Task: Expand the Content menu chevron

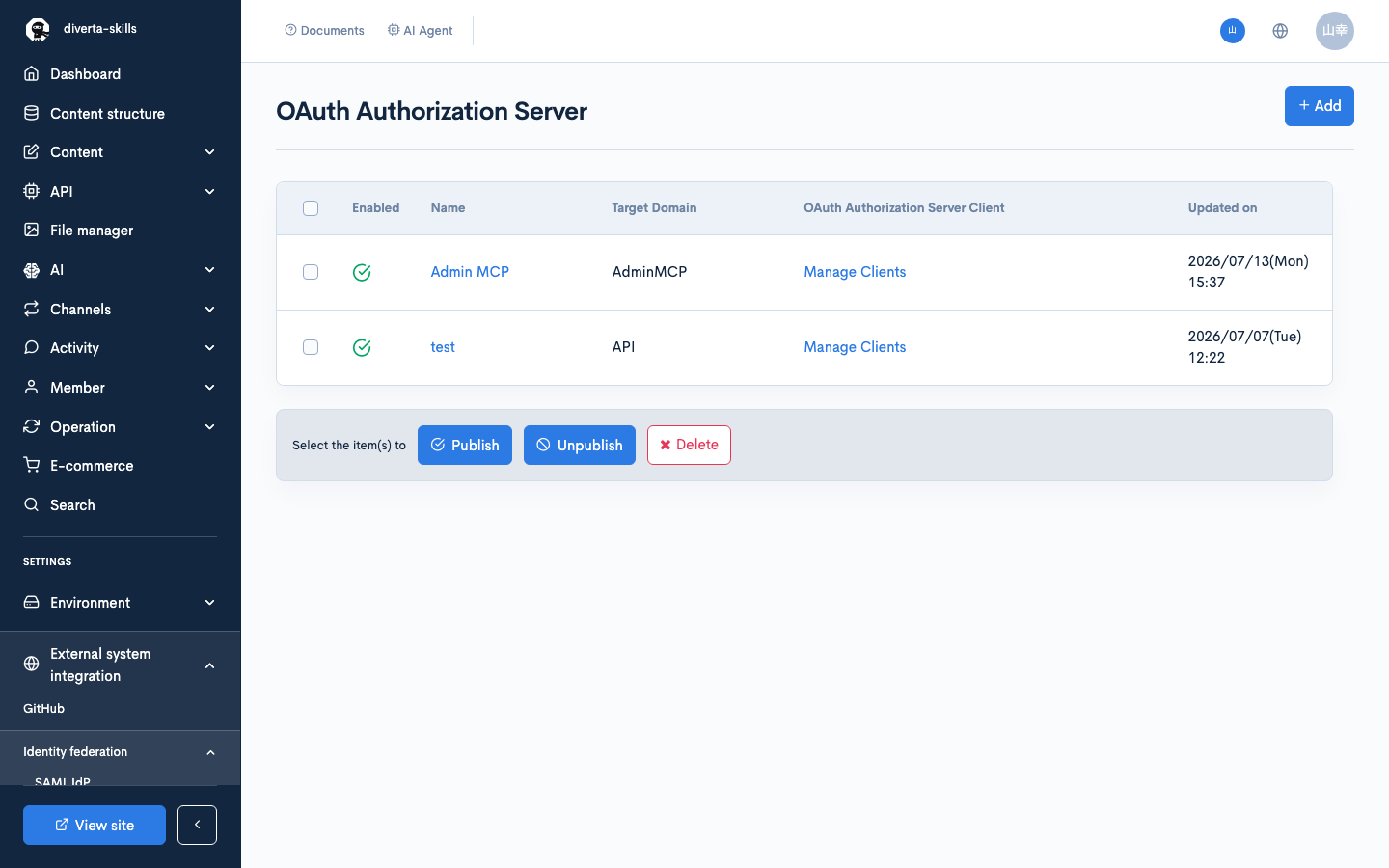Action: [210, 152]
